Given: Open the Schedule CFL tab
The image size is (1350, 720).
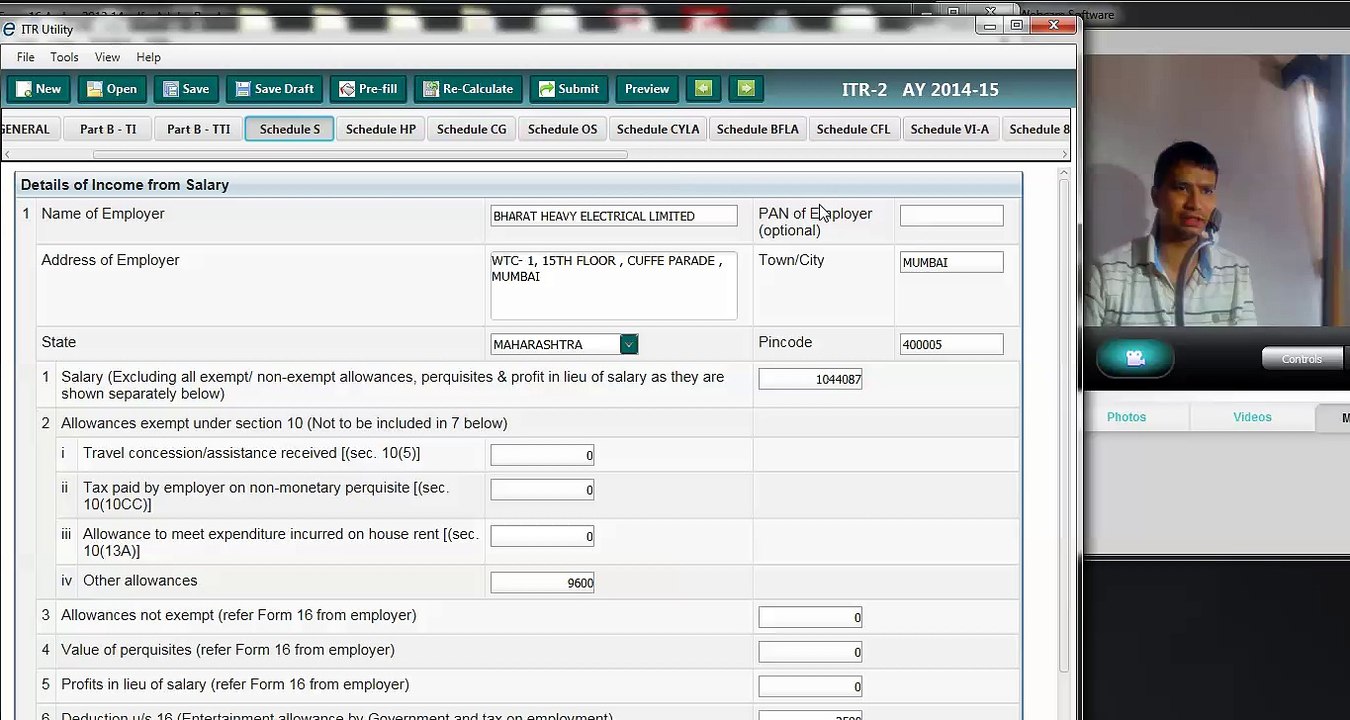Looking at the screenshot, I should [x=853, y=129].
